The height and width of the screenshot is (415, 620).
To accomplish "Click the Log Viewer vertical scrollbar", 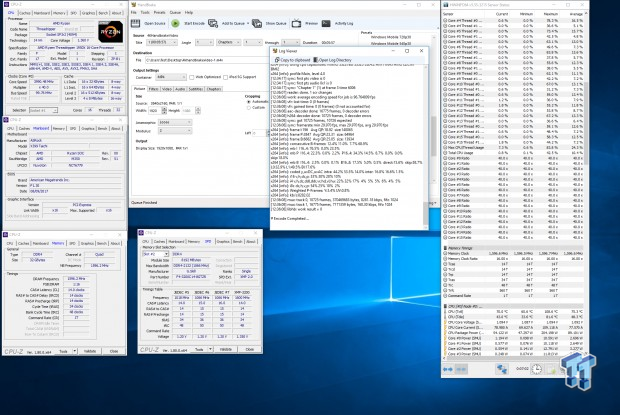I will pyautogui.click(x=425, y=146).
